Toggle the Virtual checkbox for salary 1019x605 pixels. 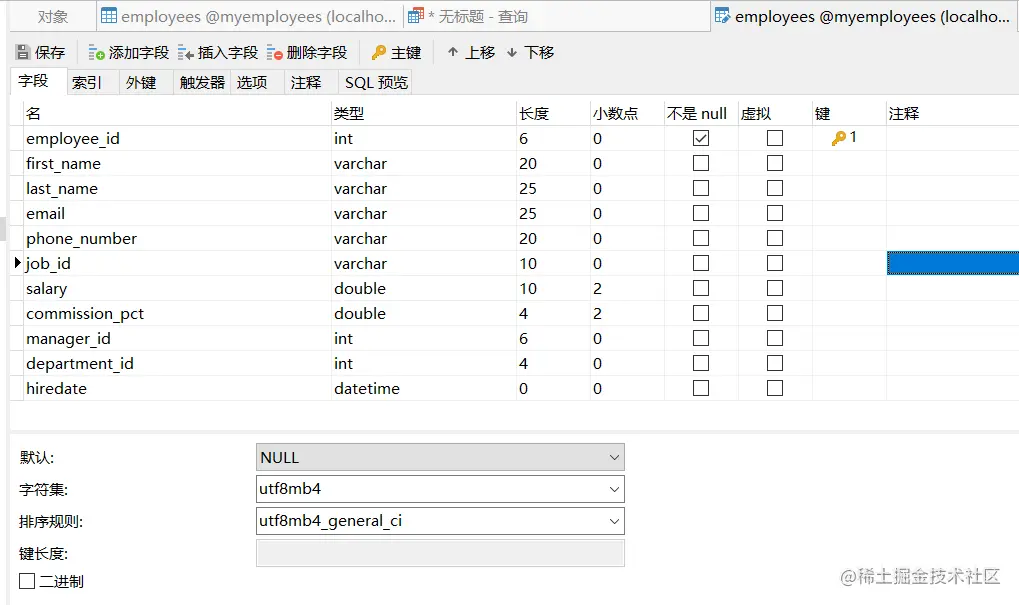coord(775,288)
